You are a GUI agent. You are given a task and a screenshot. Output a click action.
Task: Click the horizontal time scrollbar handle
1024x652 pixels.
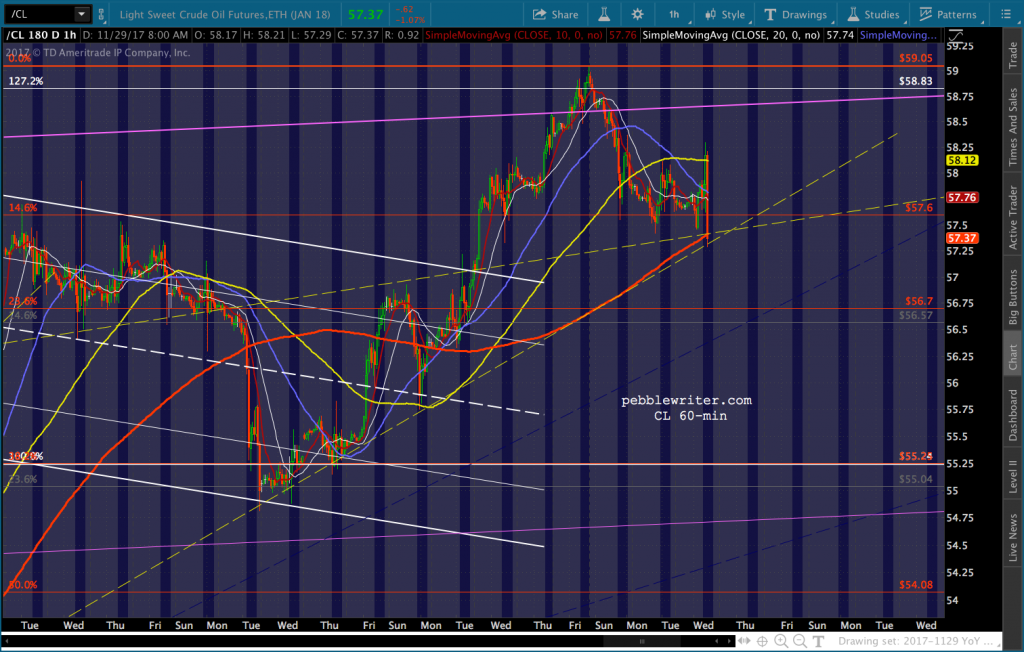pos(642,642)
